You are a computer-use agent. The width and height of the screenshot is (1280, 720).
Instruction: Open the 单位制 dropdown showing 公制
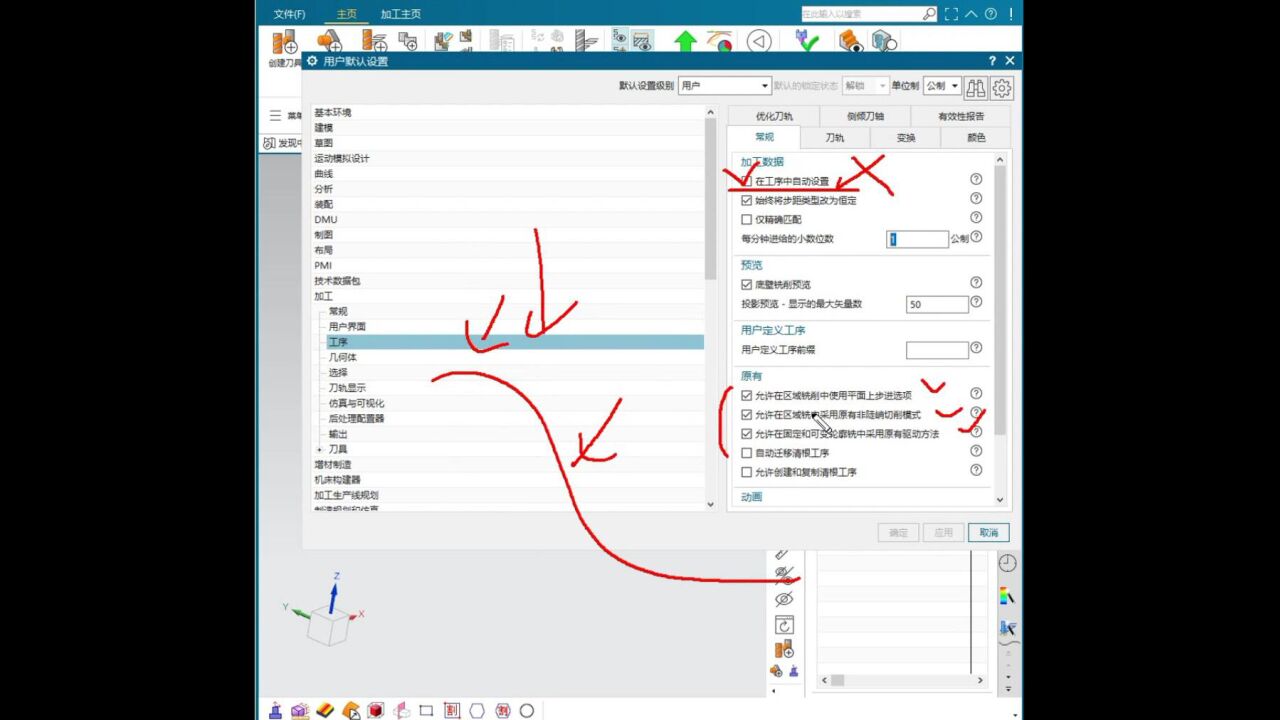pyautogui.click(x=942, y=86)
